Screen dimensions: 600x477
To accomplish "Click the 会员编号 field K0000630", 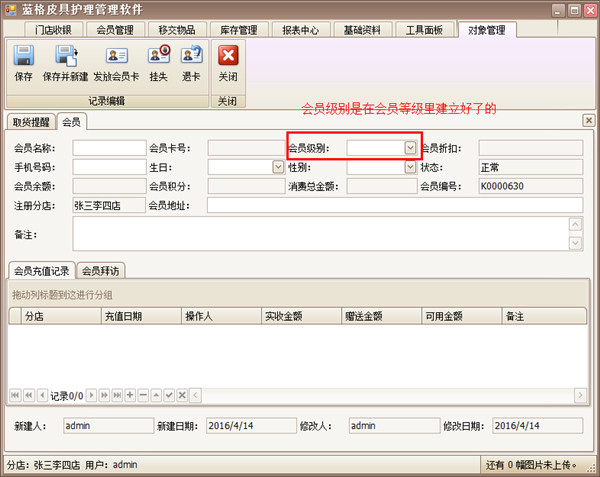I will click(531, 186).
